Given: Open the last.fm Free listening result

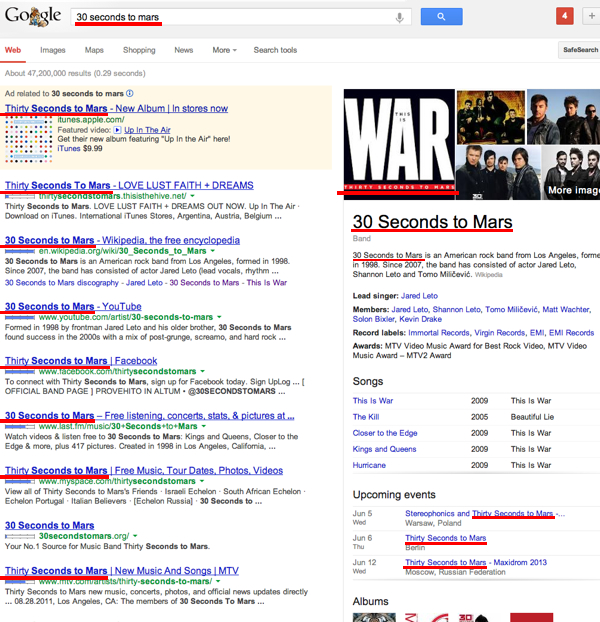Looking at the screenshot, I should (150, 415).
